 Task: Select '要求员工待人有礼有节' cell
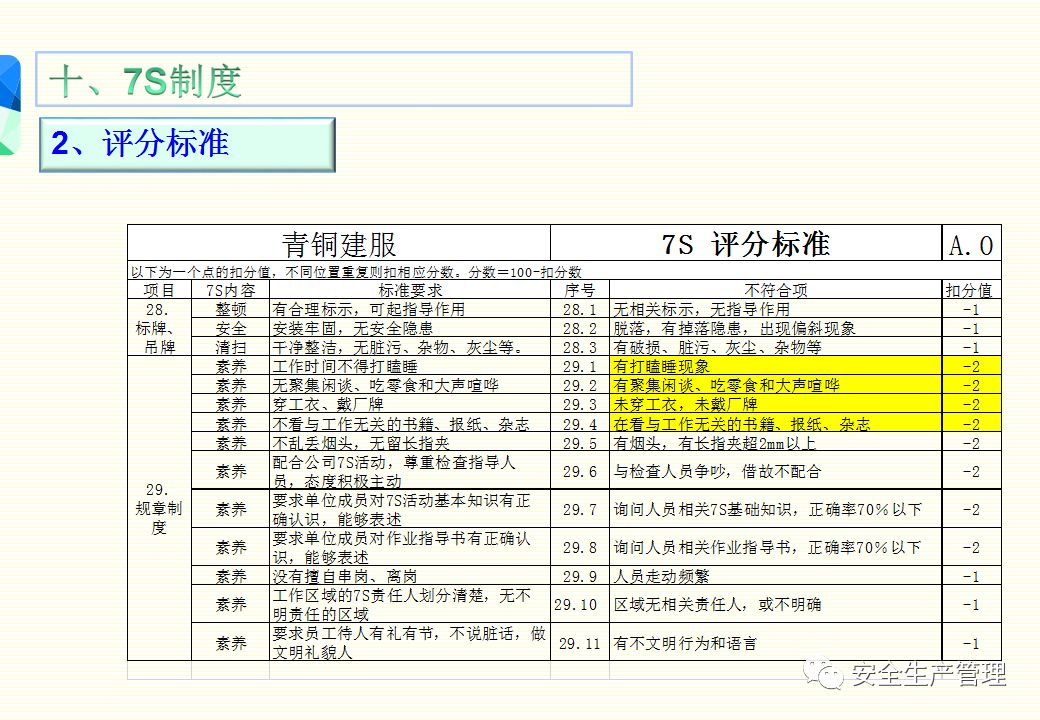click(410, 642)
